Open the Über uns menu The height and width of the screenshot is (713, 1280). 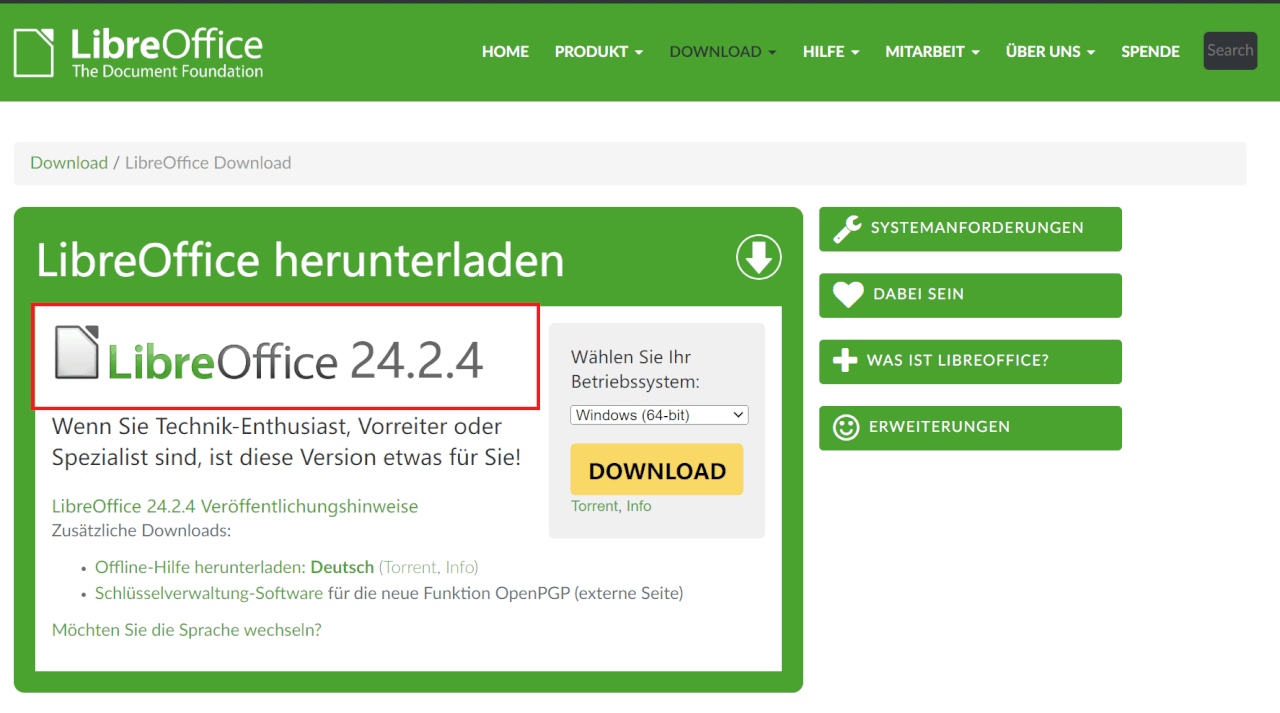tap(1049, 52)
